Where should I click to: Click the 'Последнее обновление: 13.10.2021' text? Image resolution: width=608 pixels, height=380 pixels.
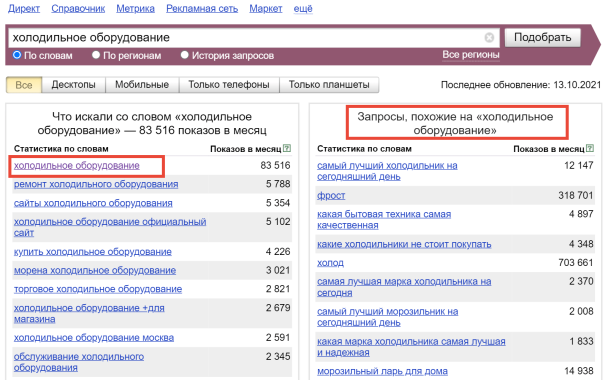(521, 85)
